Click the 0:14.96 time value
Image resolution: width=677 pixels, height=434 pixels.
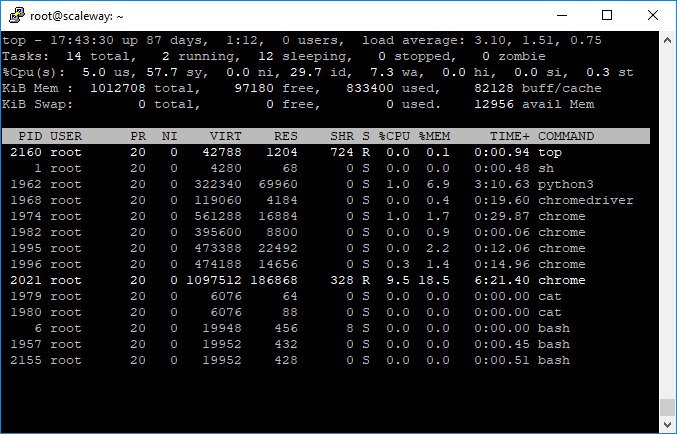pos(502,264)
